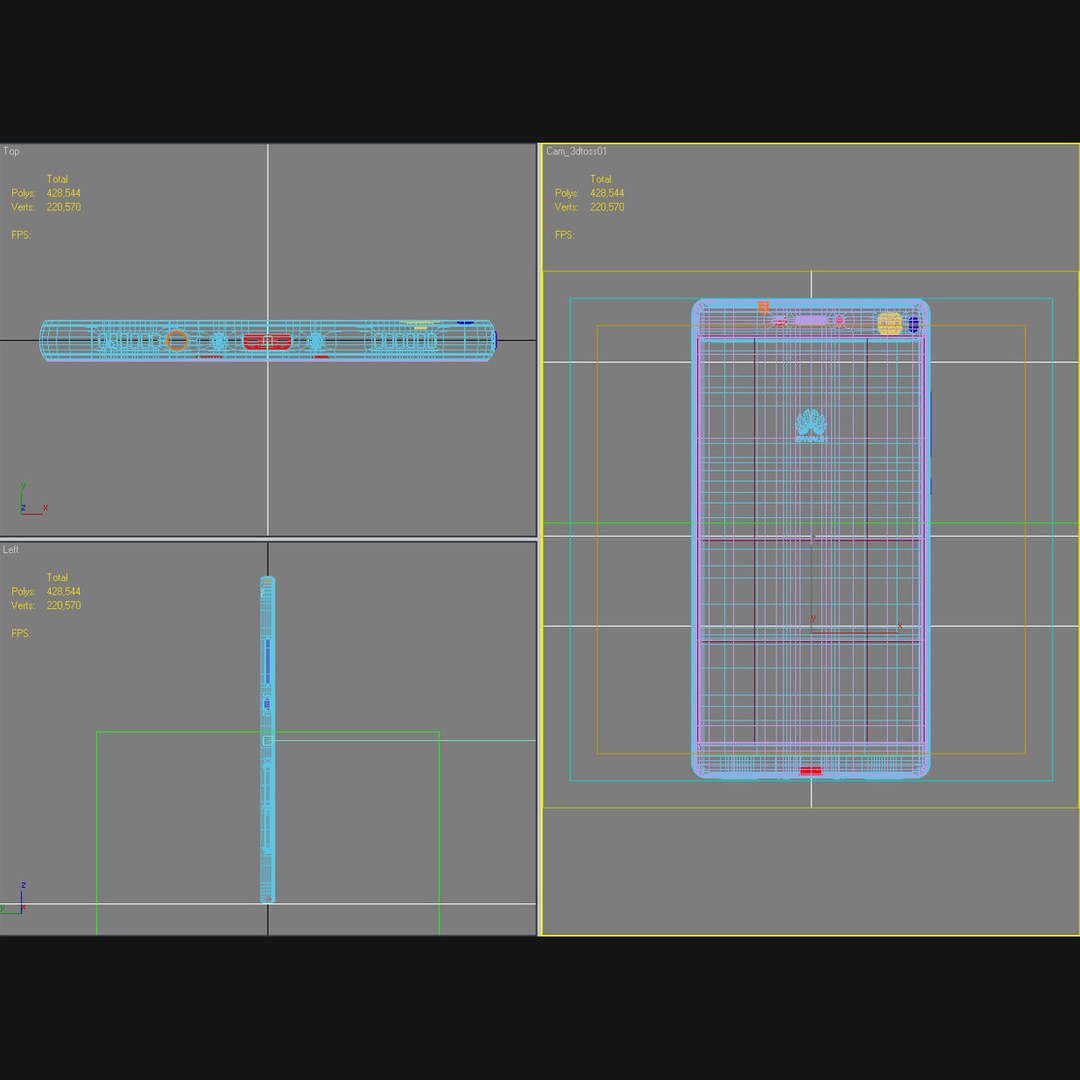Select the camera target square in Left viewport
This screenshot has width=1080, height=1080.
pyautogui.click(x=268, y=740)
